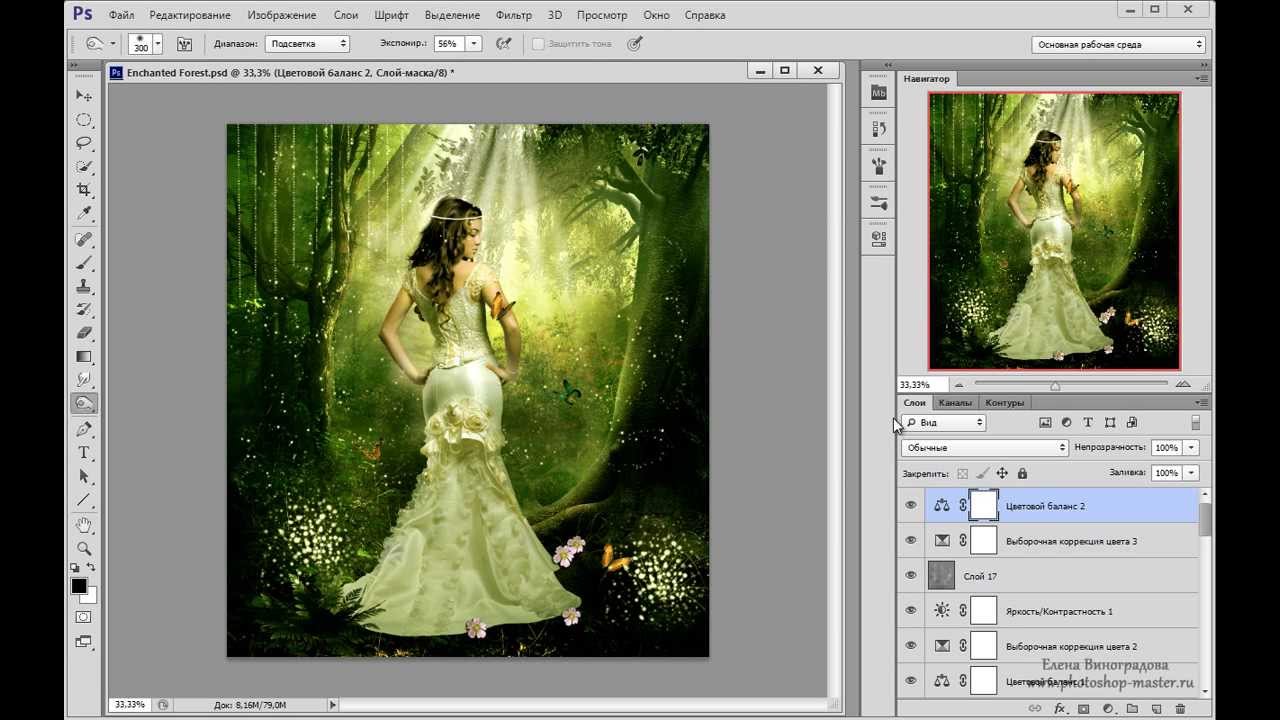Hide the Выборочная коррекция цвета 3 layer
The width and height of the screenshot is (1280, 720).
910,541
